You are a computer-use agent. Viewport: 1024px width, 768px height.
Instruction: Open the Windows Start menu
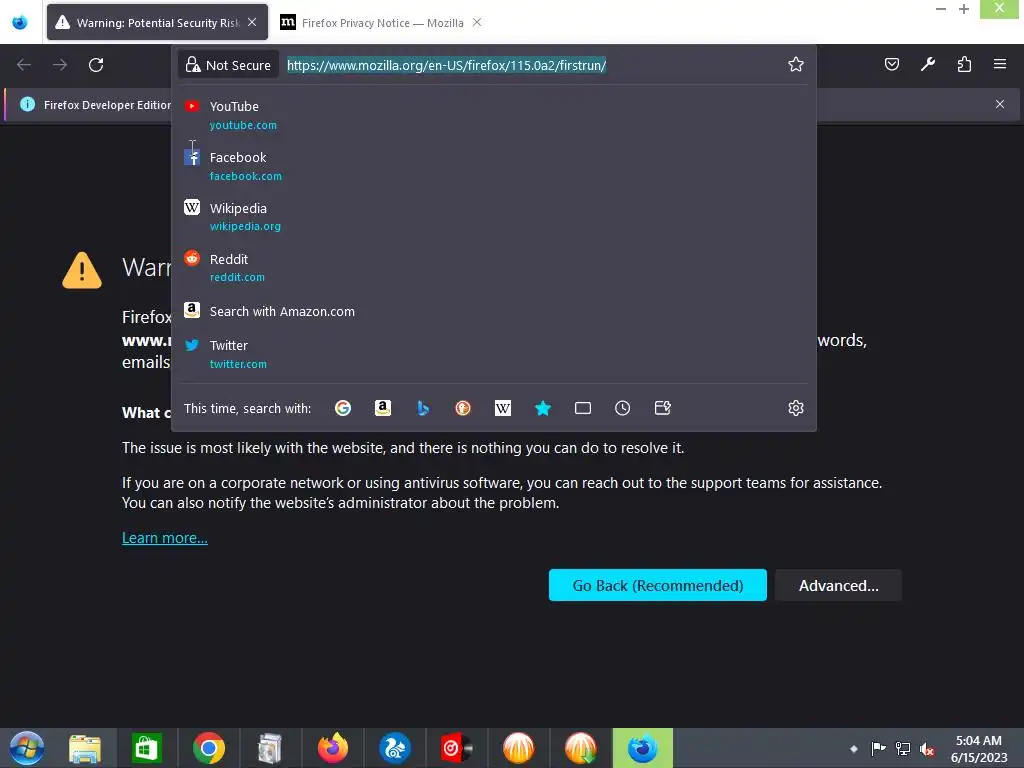(26, 748)
